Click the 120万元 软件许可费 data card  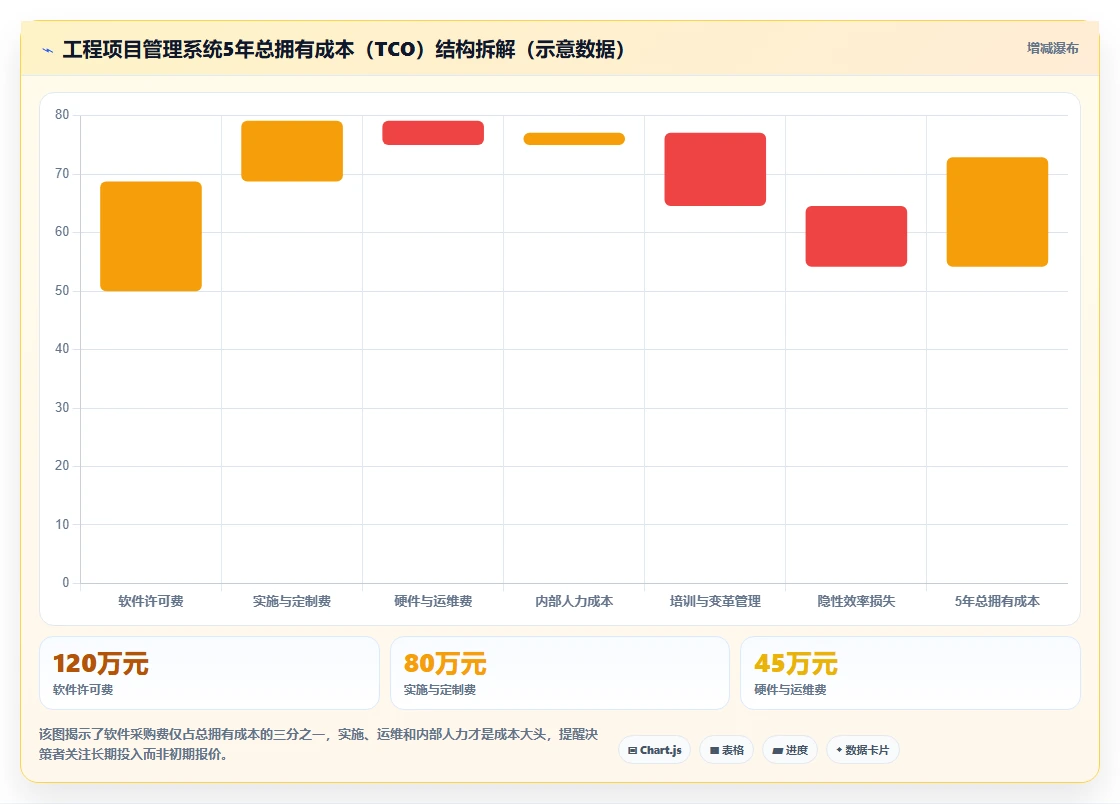209,673
